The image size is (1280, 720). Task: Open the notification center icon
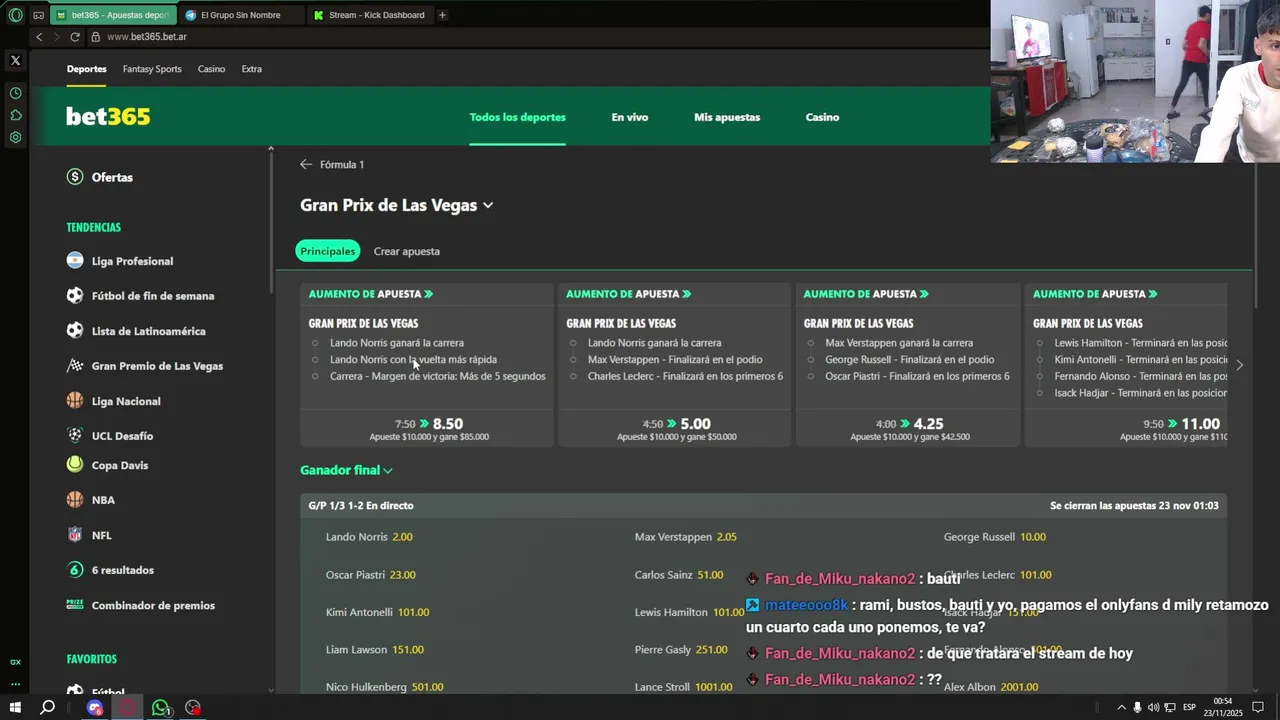1259,708
